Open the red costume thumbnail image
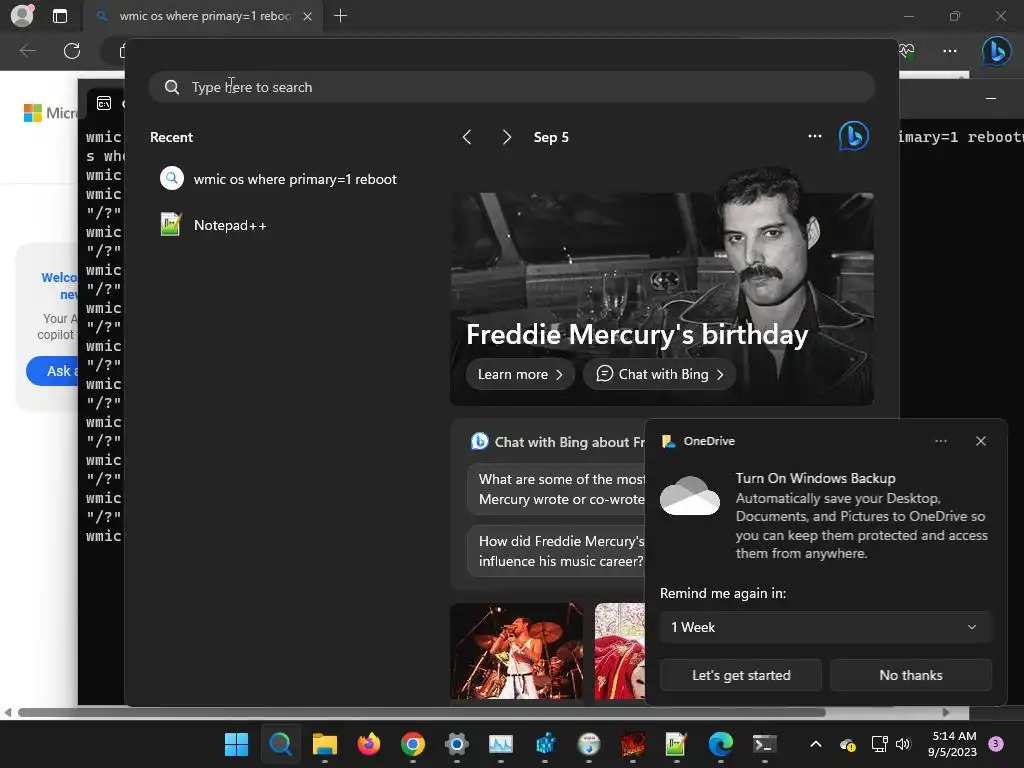 620,651
